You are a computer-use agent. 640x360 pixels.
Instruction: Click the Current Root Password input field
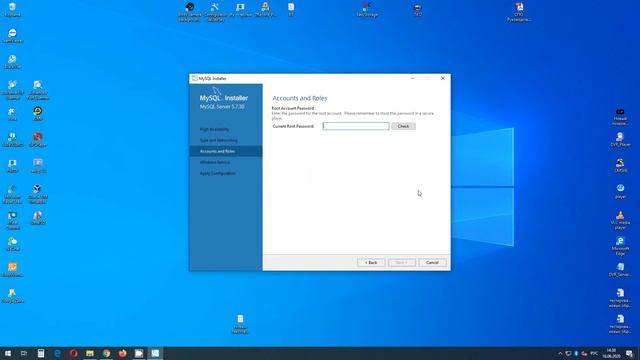point(356,126)
